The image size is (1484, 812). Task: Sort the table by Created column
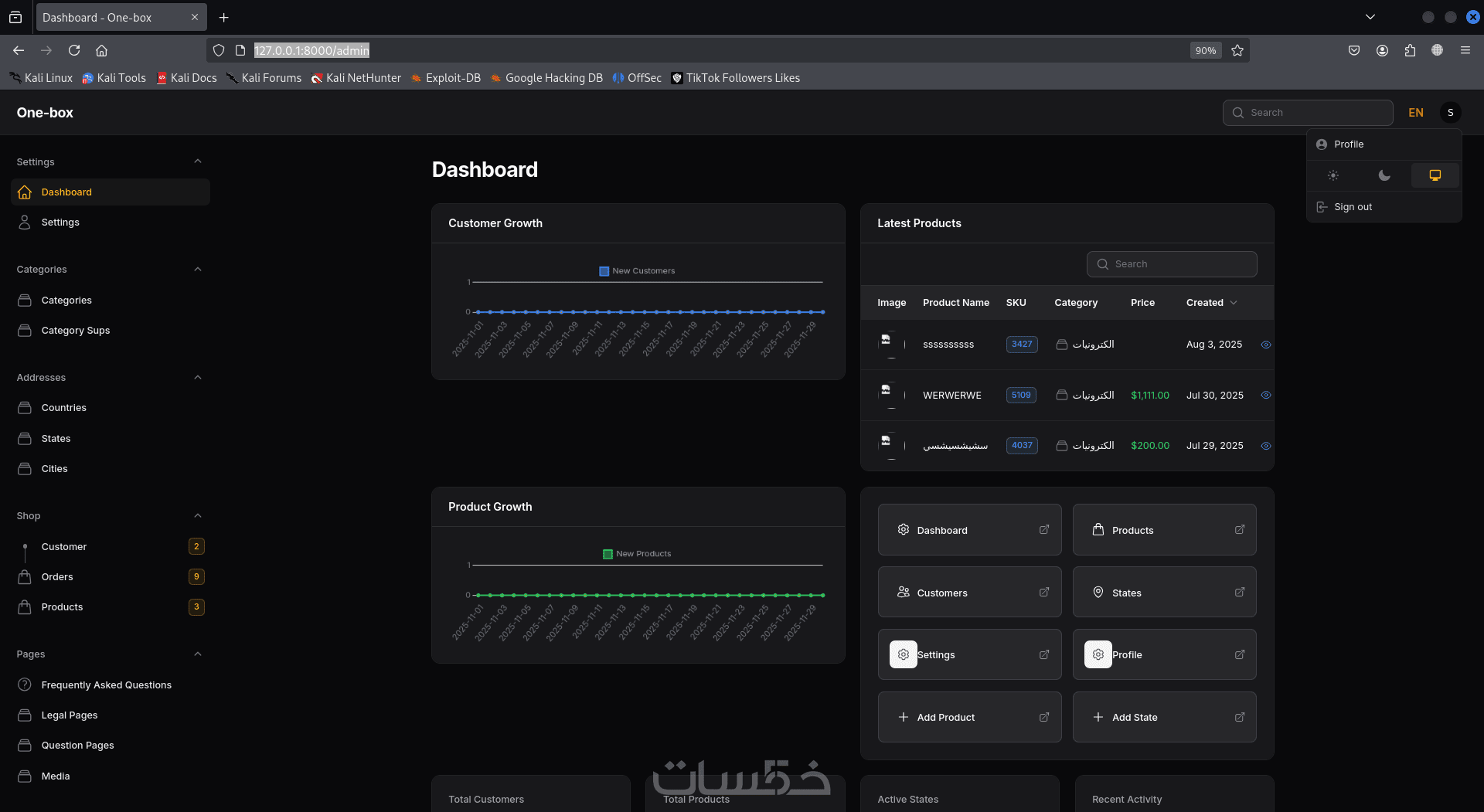1212,303
